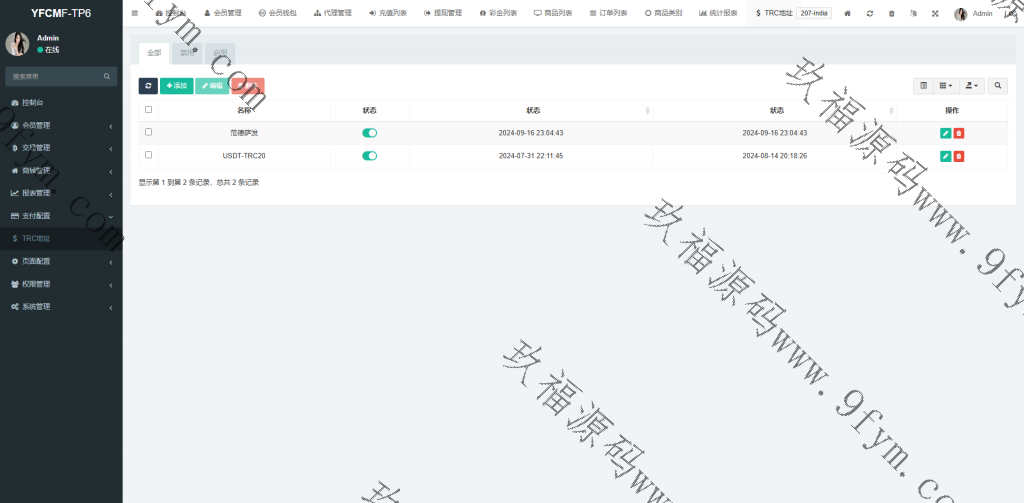Expand 会员管理 in the sidebar
1024x503 pixels.
click(60, 125)
